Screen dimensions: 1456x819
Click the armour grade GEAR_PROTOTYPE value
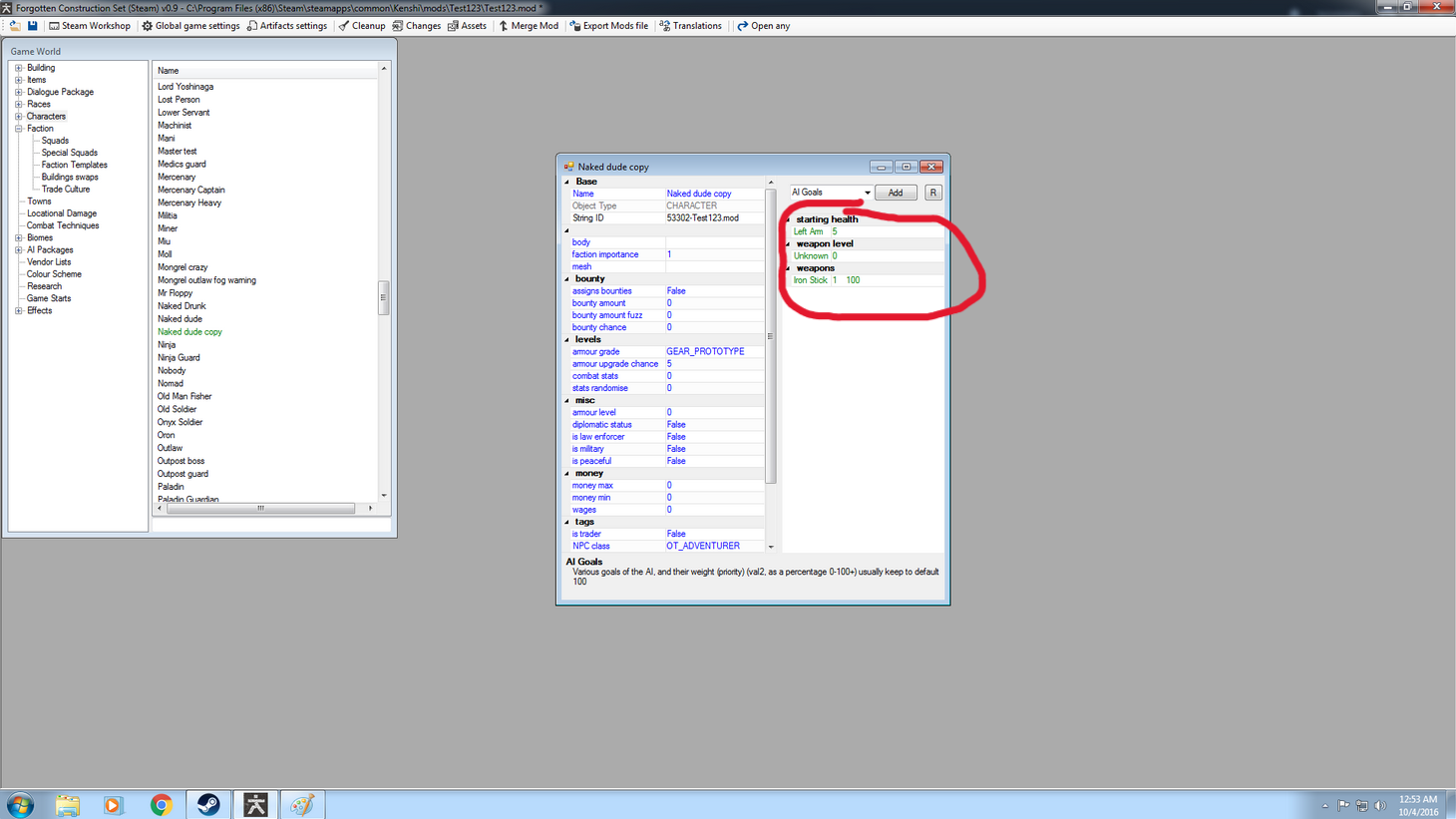[714, 352]
